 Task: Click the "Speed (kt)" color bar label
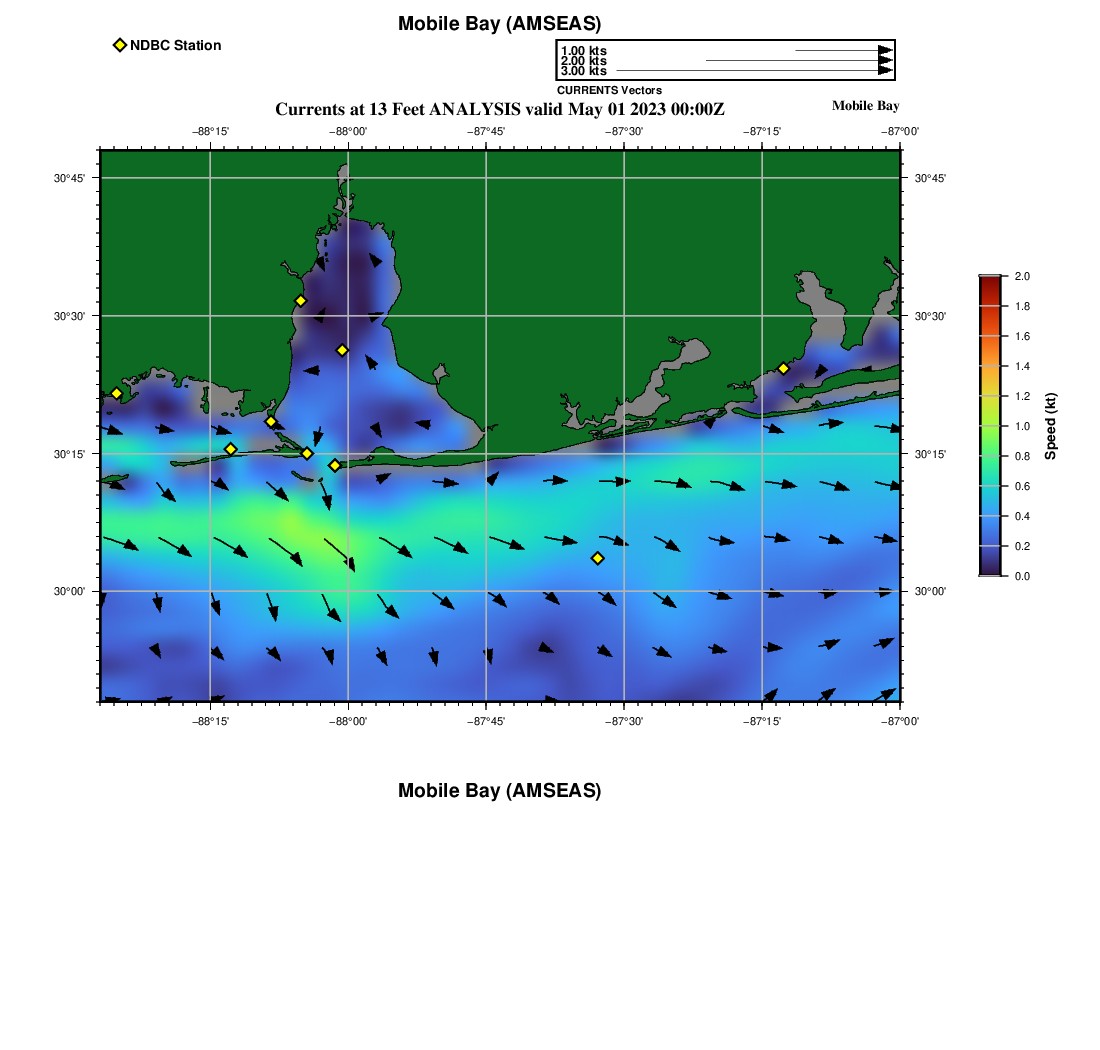pyautogui.click(x=1050, y=426)
